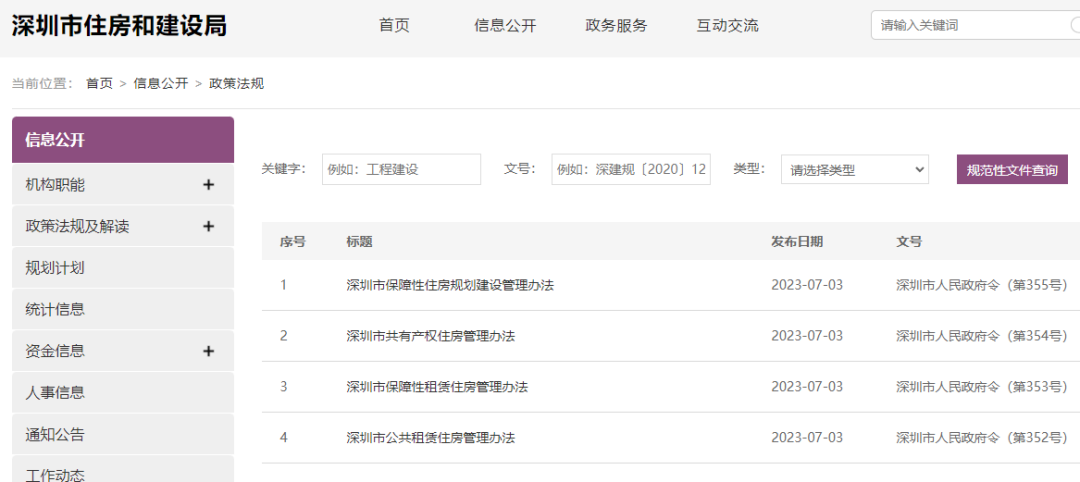1080x482 pixels.
Task: Click the top keyword search box
Action: 975,25
